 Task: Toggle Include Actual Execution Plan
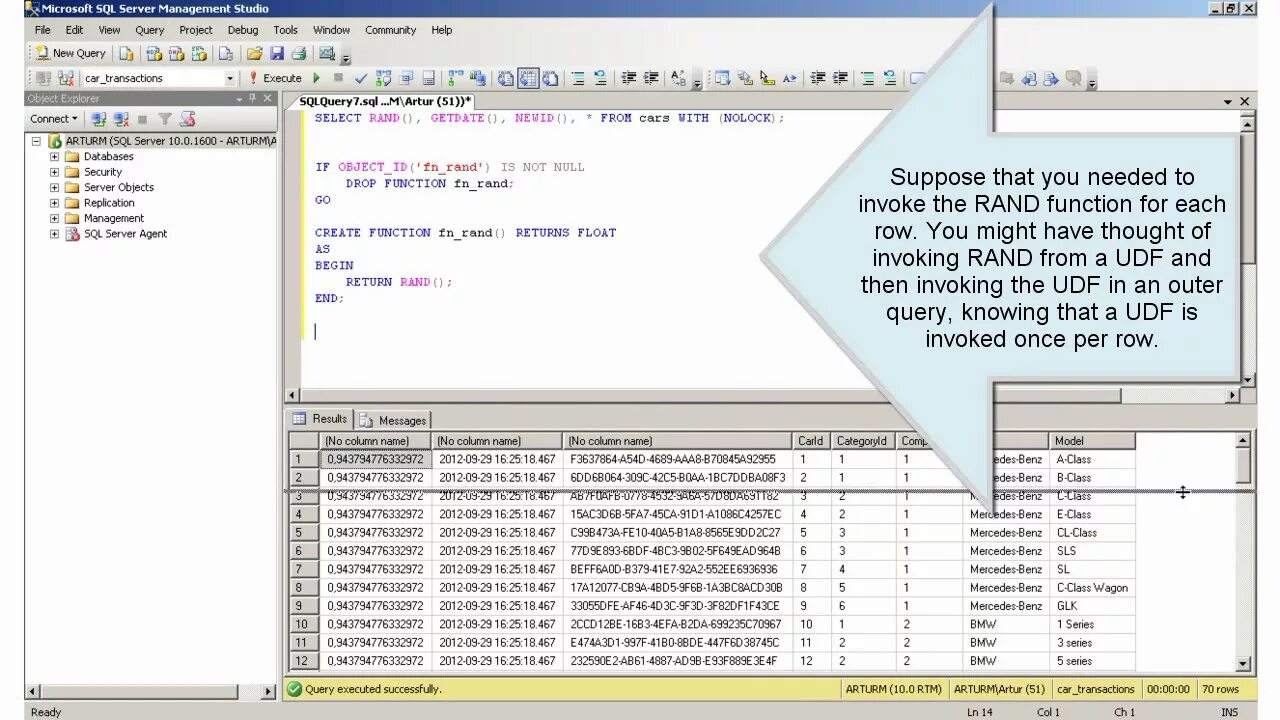coord(455,78)
